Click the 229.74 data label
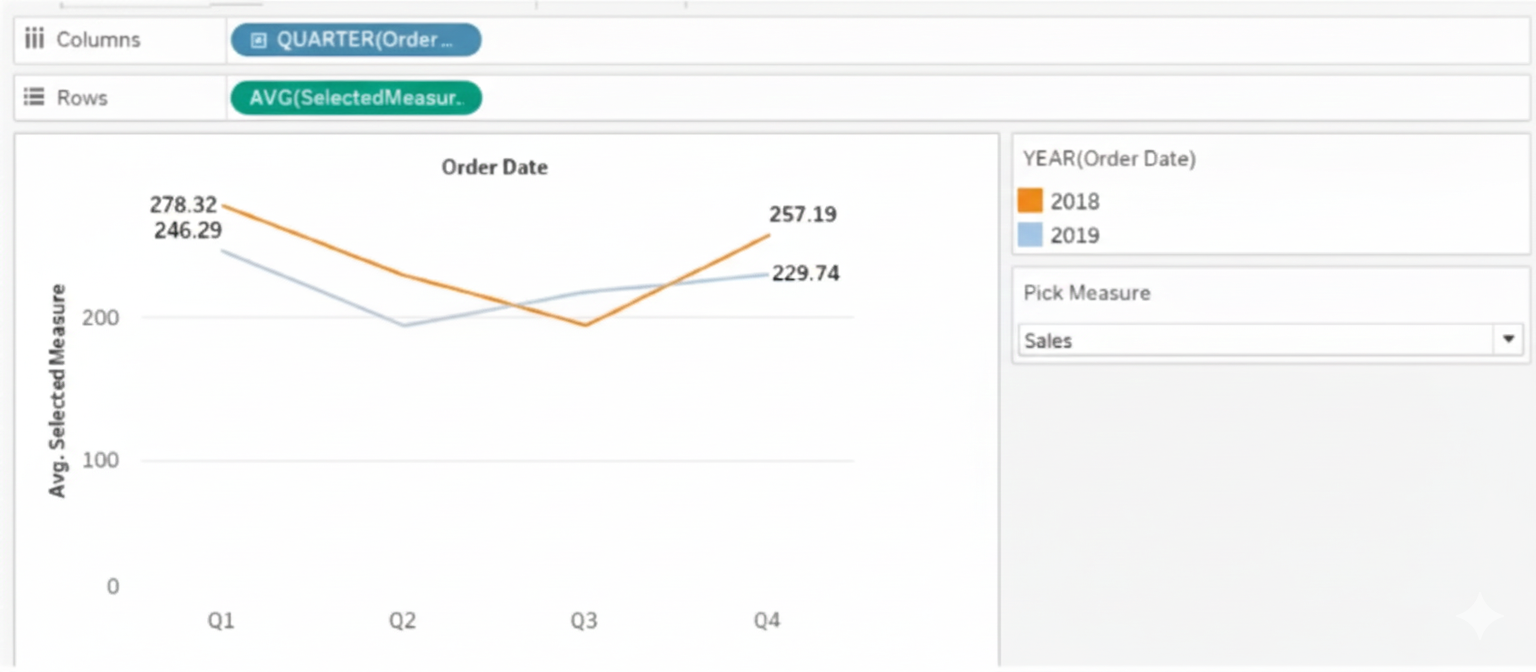Screen dimensions: 1536x672 click(806, 274)
